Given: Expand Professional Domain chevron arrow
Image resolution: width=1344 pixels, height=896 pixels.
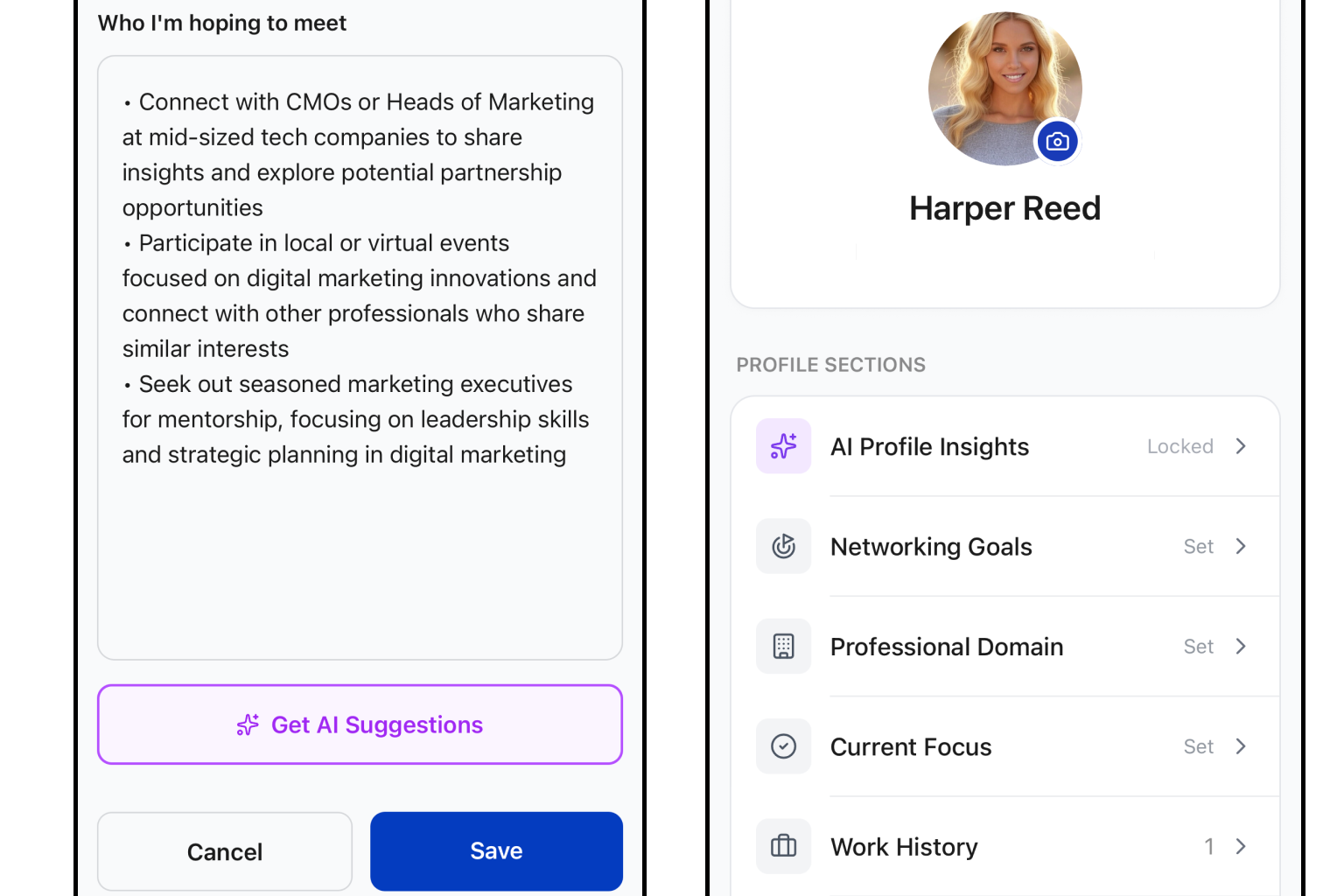Looking at the screenshot, I should pyautogui.click(x=1240, y=647).
